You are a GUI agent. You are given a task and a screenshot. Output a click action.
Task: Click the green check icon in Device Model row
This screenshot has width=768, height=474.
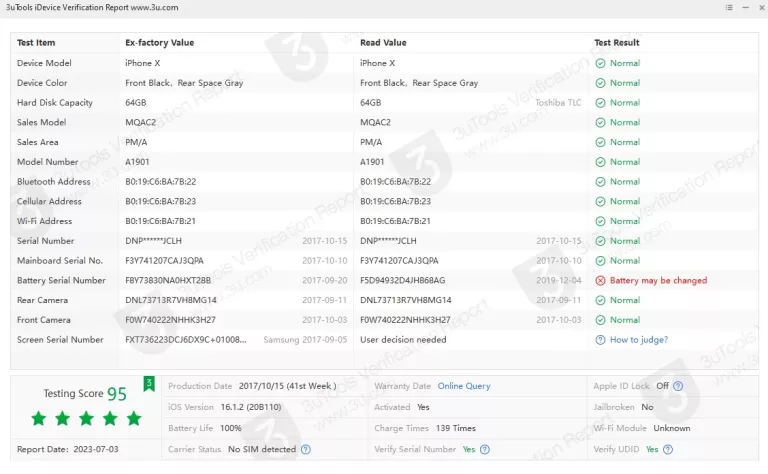pyautogui.click(x=600, y=63)
